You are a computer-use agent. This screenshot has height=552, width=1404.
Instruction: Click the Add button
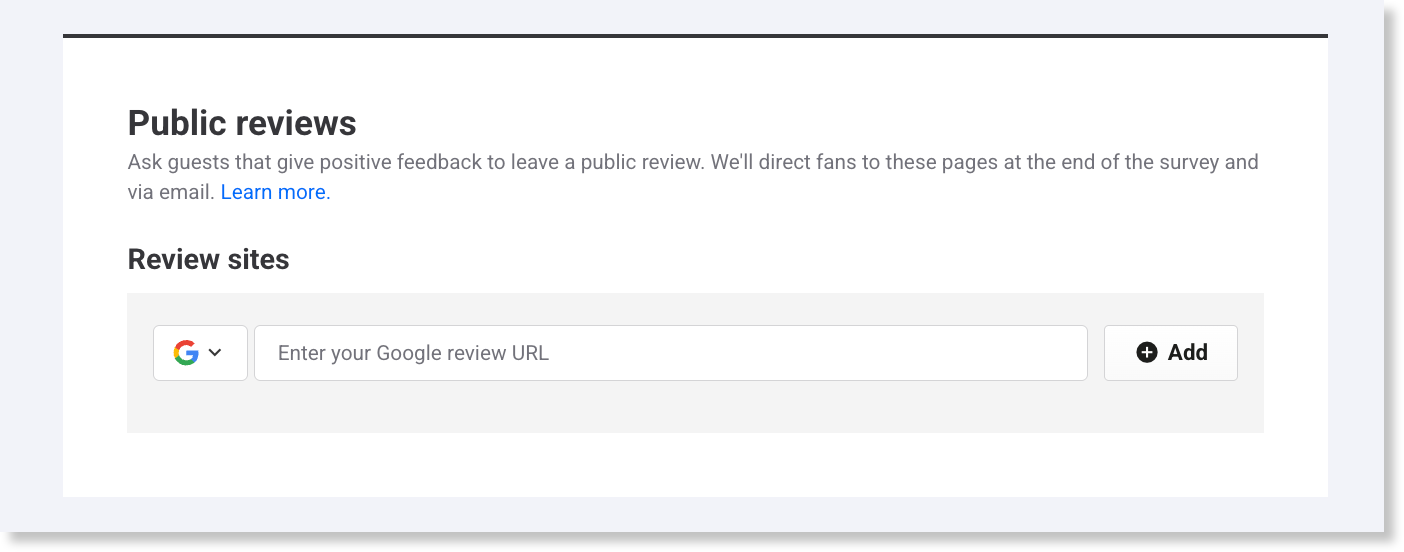1170,353
